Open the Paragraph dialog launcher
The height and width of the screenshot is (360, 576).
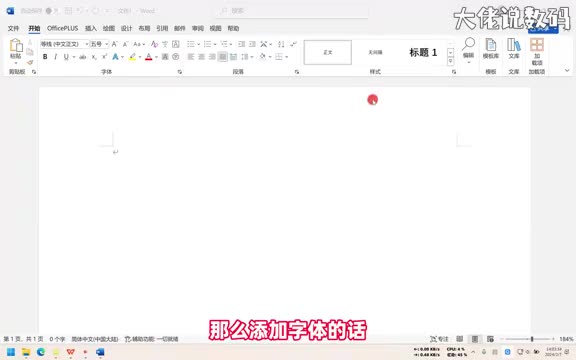297,72
